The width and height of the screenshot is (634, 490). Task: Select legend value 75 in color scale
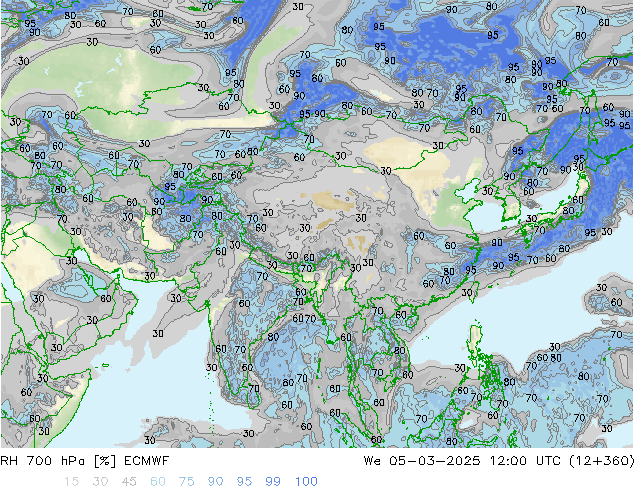click(187, 481)
